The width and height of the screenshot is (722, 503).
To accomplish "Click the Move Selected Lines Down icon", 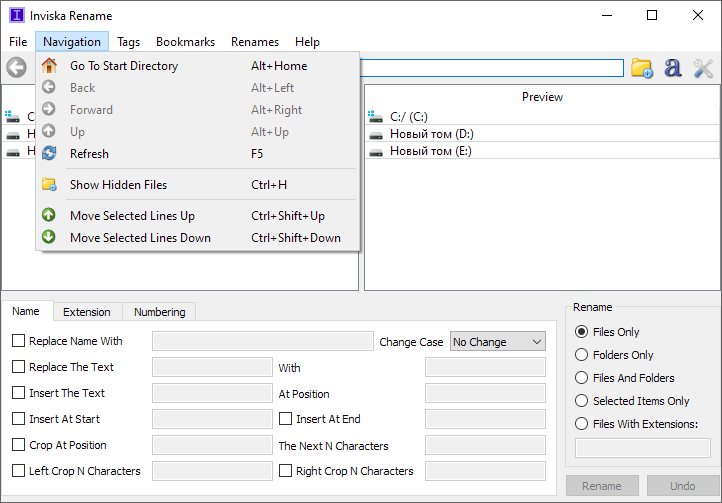I will click(49, 238).
